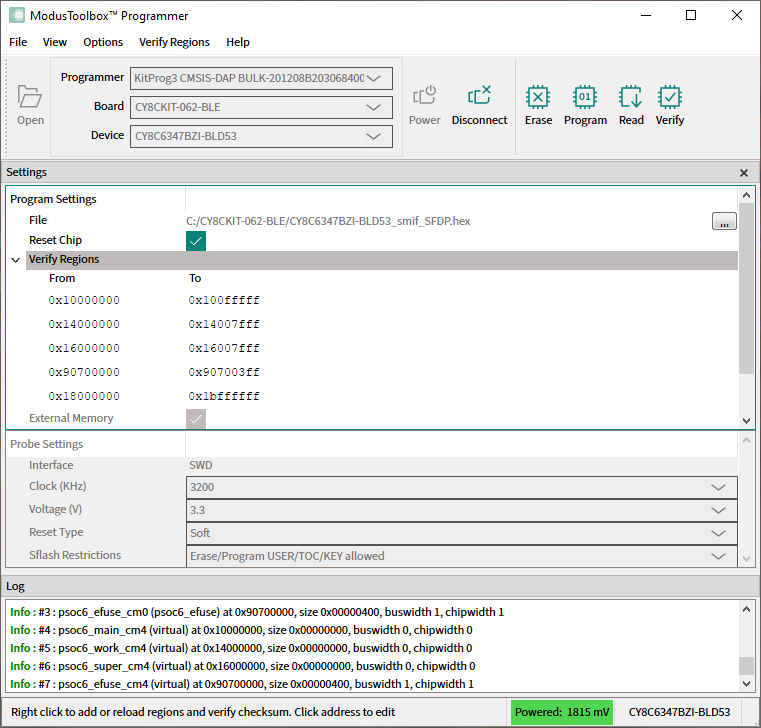Expand the Clock (KHz) dropdown
This screenshot has height=728, width=761.
(717, 487)
